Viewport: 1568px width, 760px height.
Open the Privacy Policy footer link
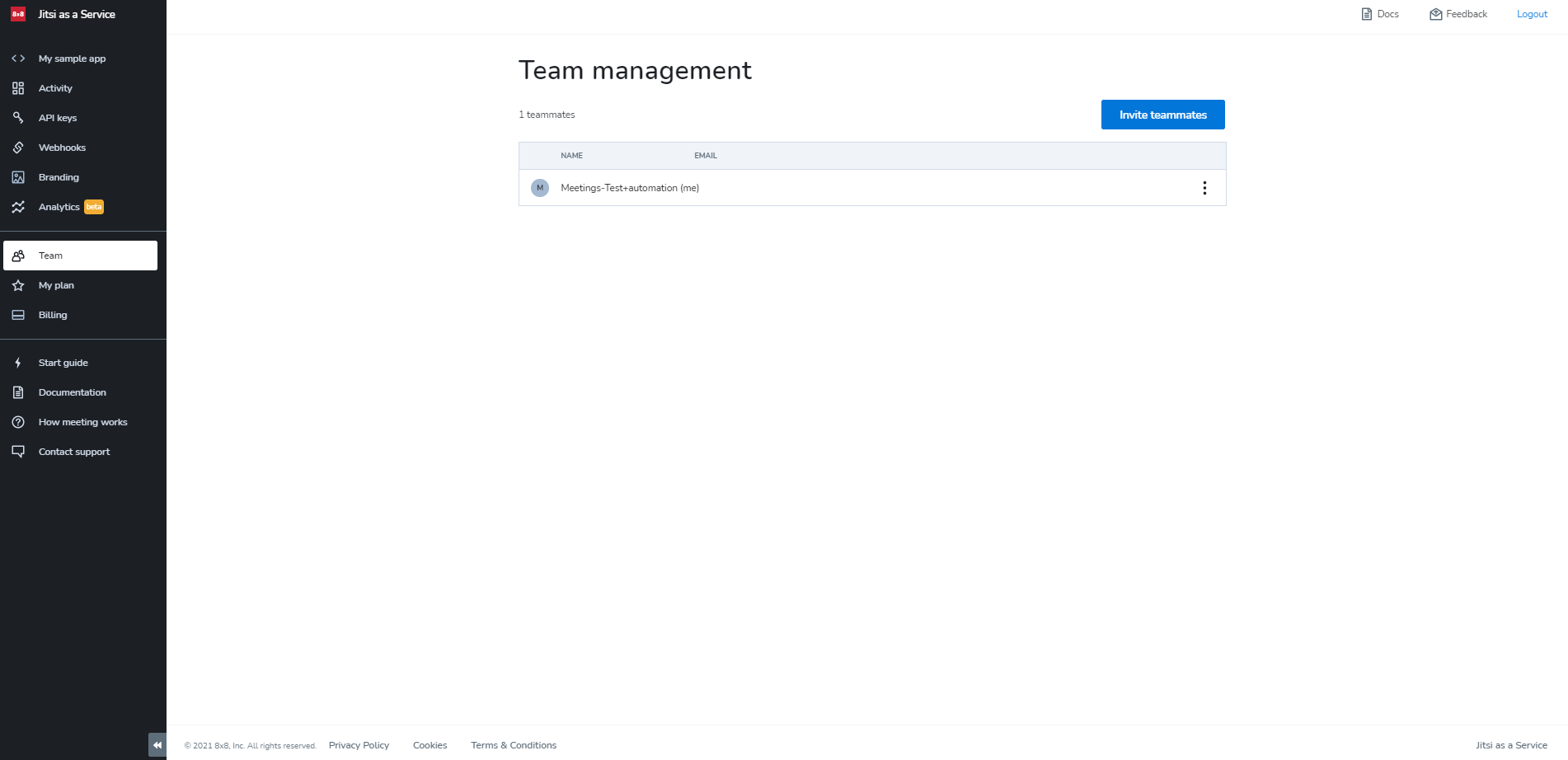coord(359,745)
